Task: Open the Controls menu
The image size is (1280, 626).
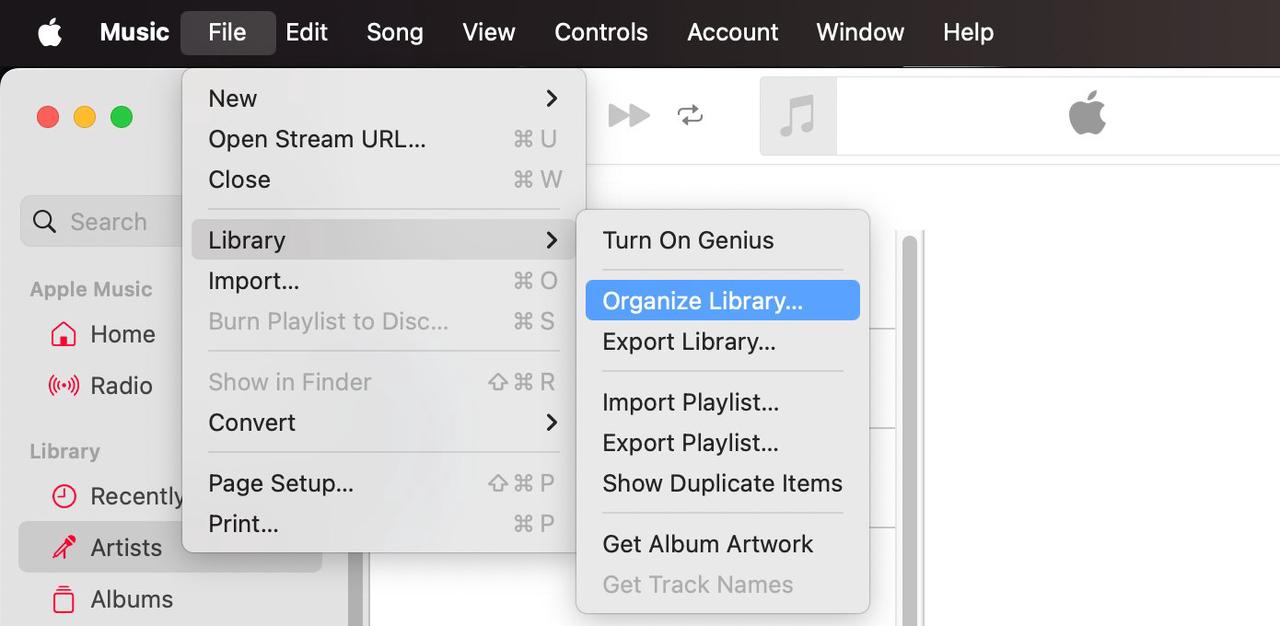Action: tap(600, 31)
